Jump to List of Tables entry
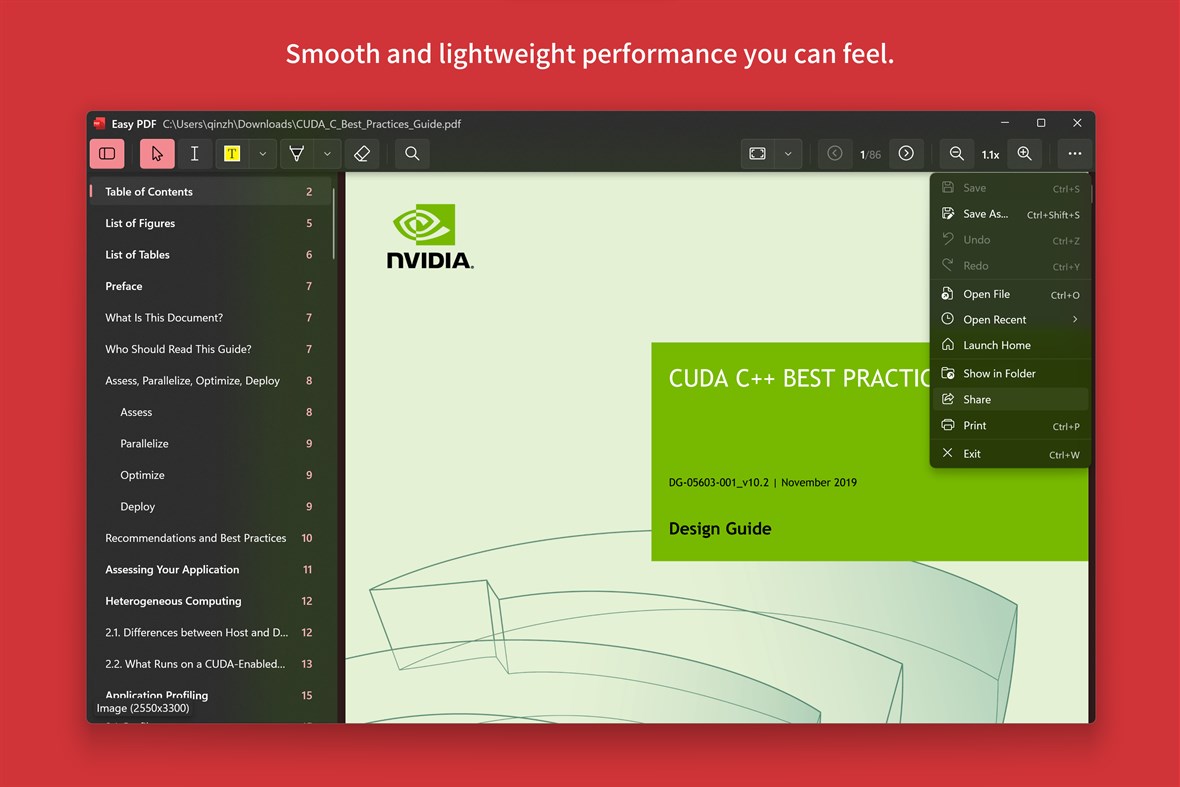Viewport: 1180px width, 787px height. [210, 255]
